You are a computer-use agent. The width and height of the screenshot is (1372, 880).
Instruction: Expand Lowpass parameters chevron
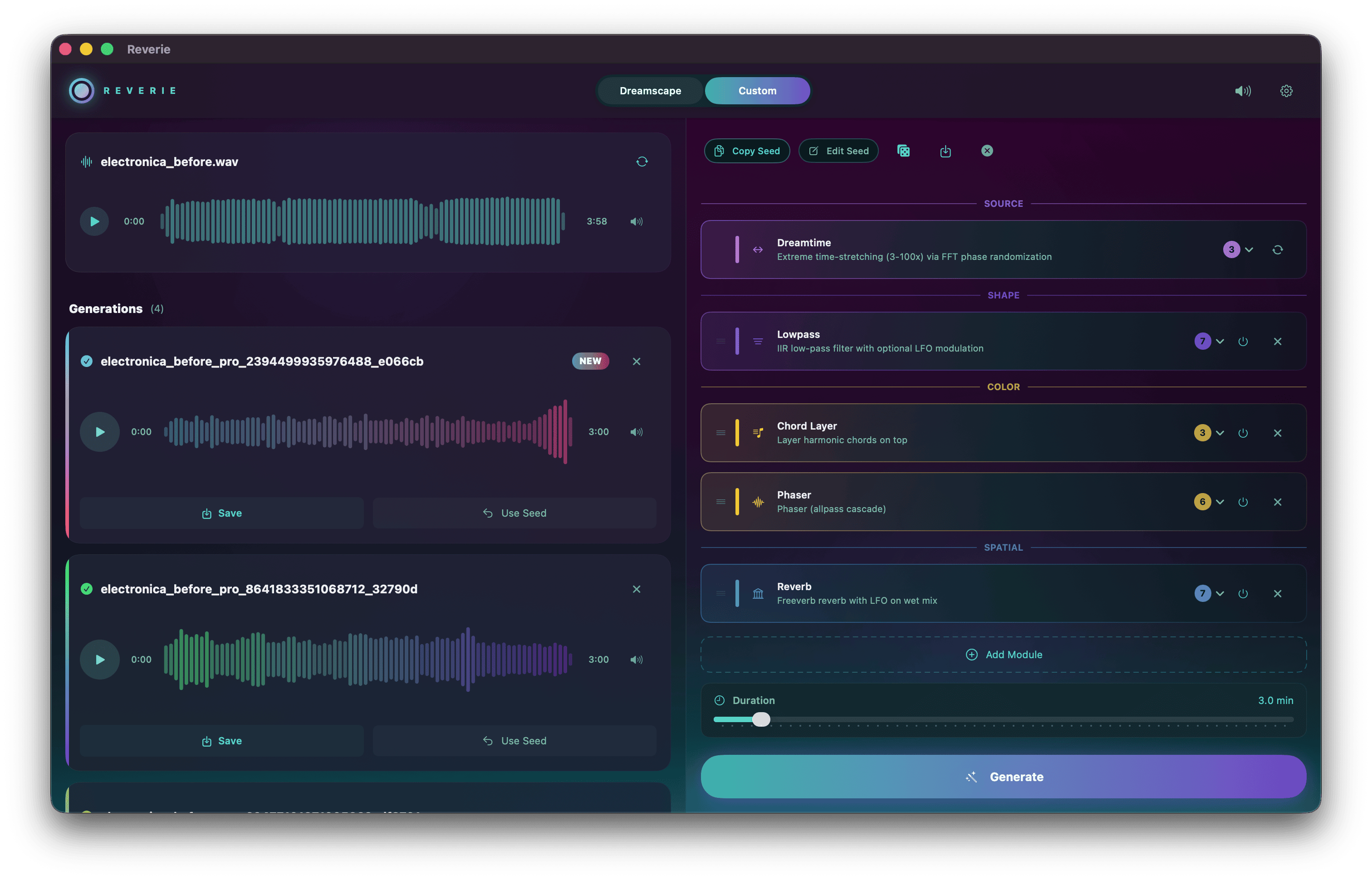(1220, 341)
